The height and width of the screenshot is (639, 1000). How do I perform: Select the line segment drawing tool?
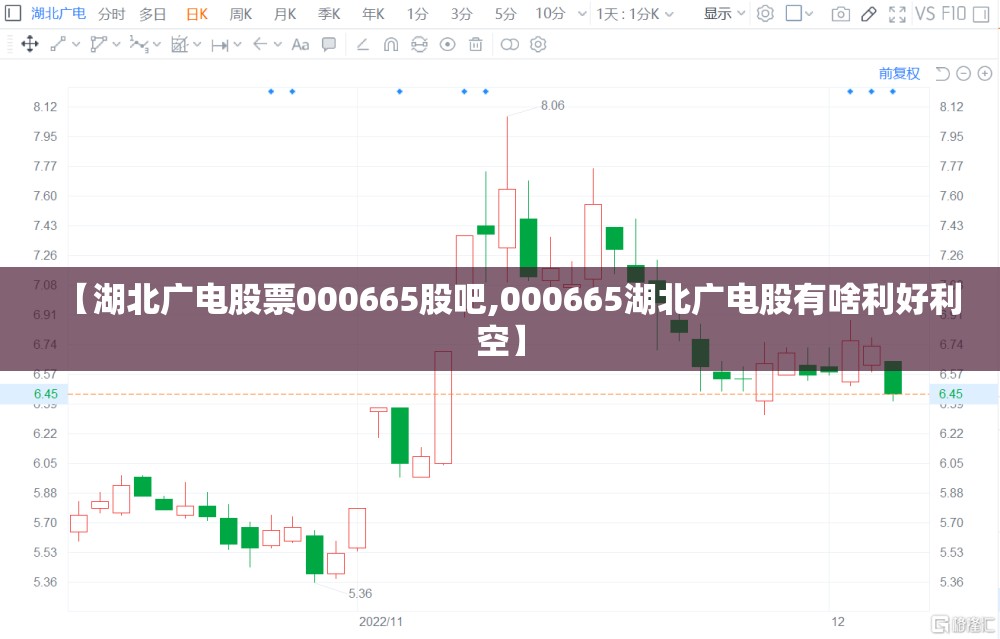58,44
